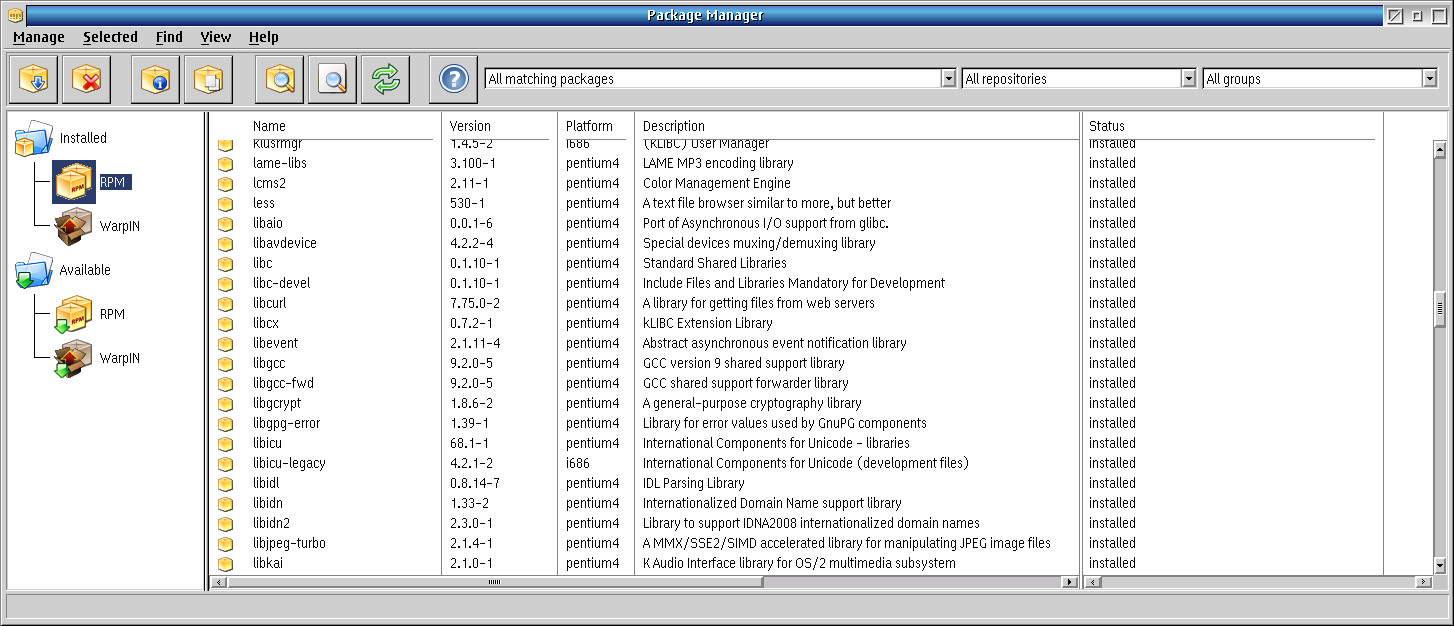Image resolution: width=1454 pixels, height=626 pixels.
Task: Sort by the Platform column header
Action: click(x=589, y=126)
